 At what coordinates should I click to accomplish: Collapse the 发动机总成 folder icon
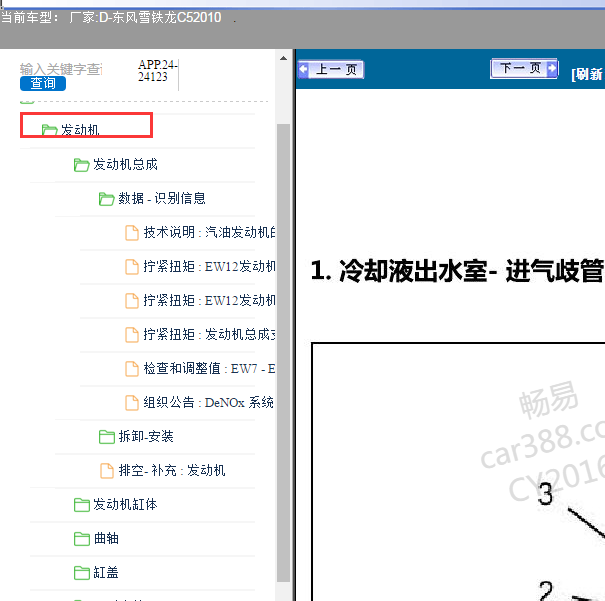coord(81,165)
